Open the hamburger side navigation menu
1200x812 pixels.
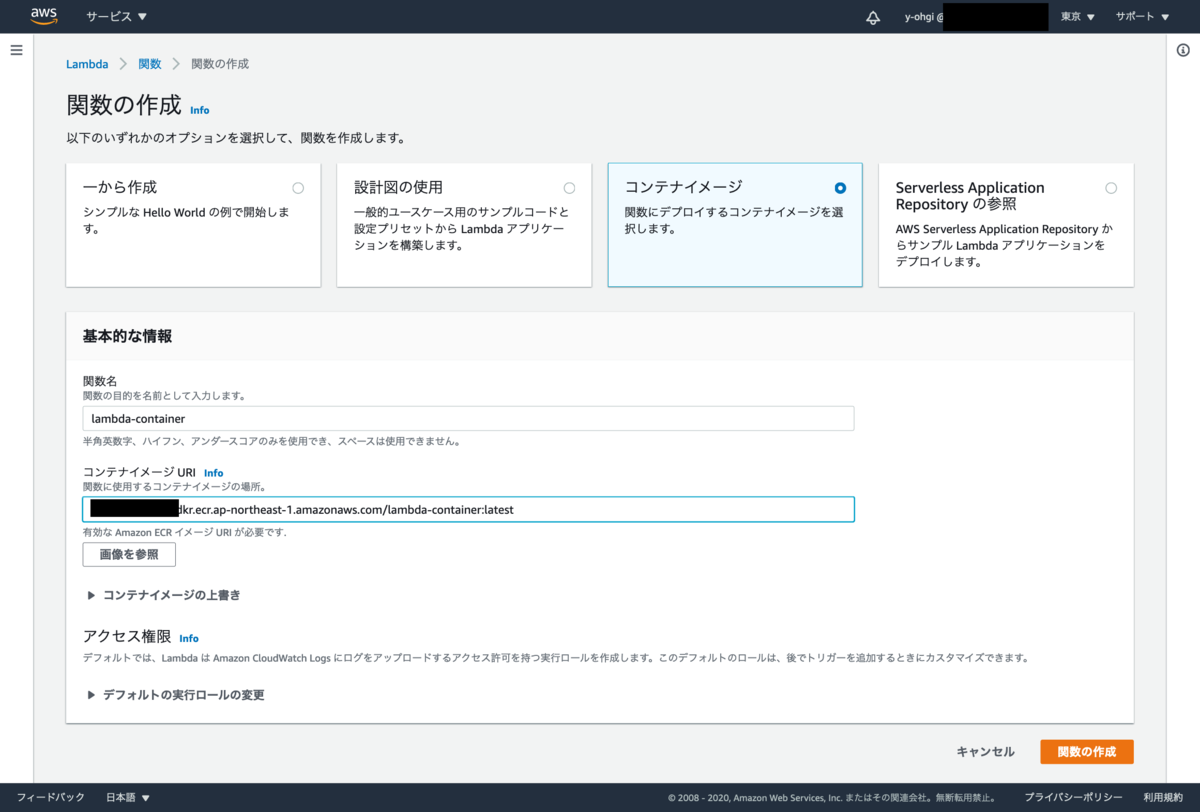click(16, 49)
